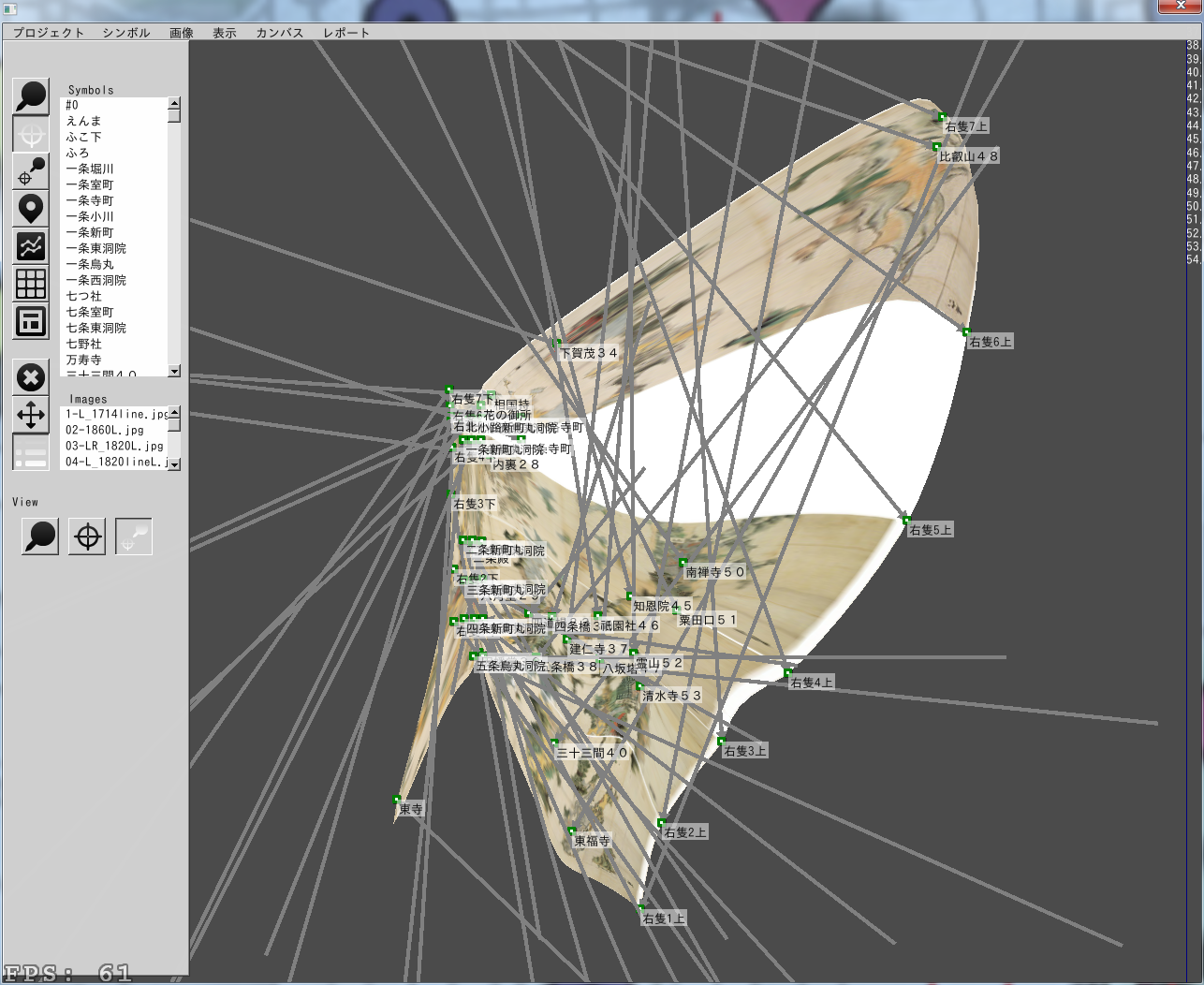Select image 03-LR_1820L.jpg
This screenshot has width=1204, height=985.
[114, 446]
